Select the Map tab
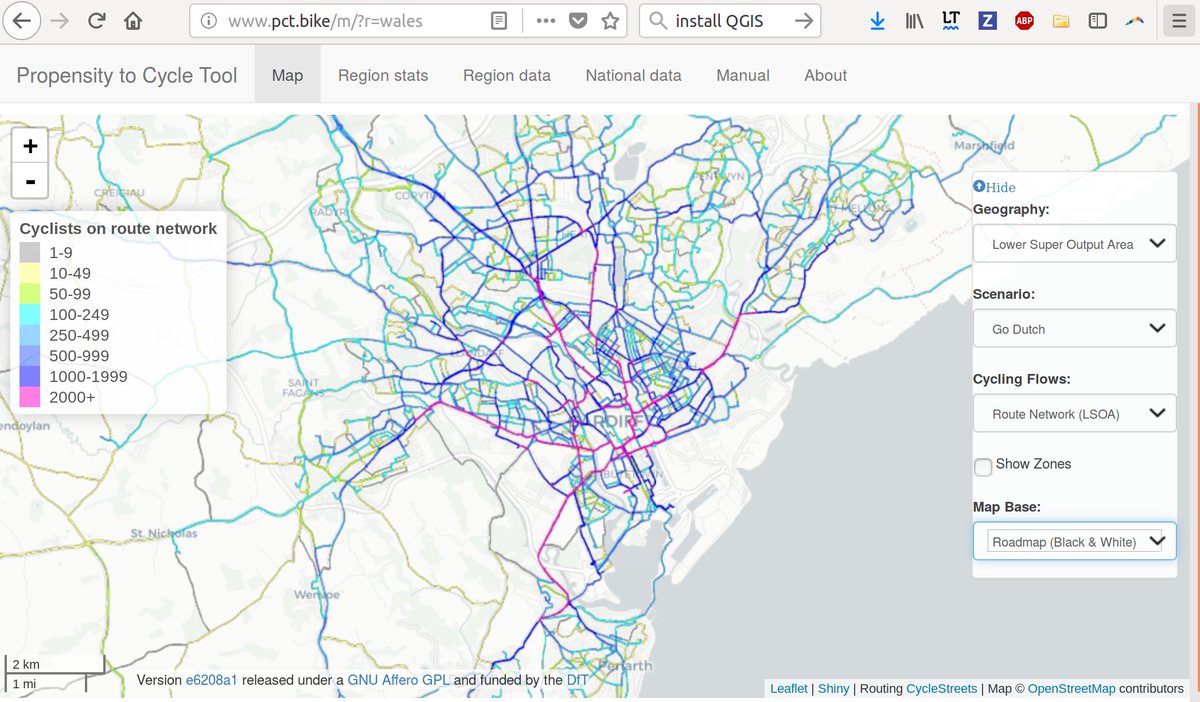 click(x=287, y=75)
